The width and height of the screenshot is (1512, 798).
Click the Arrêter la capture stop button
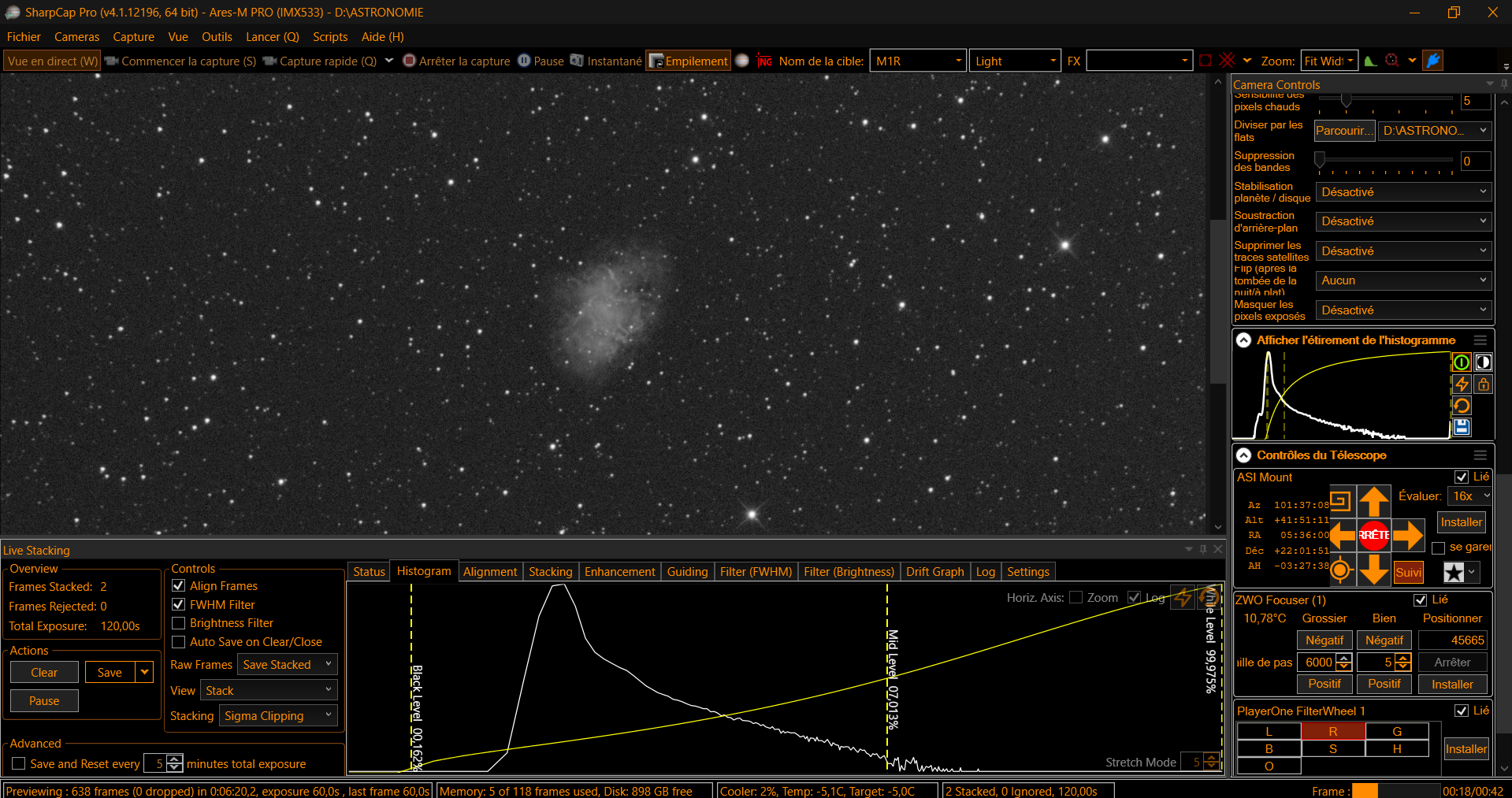pos(457,61)
